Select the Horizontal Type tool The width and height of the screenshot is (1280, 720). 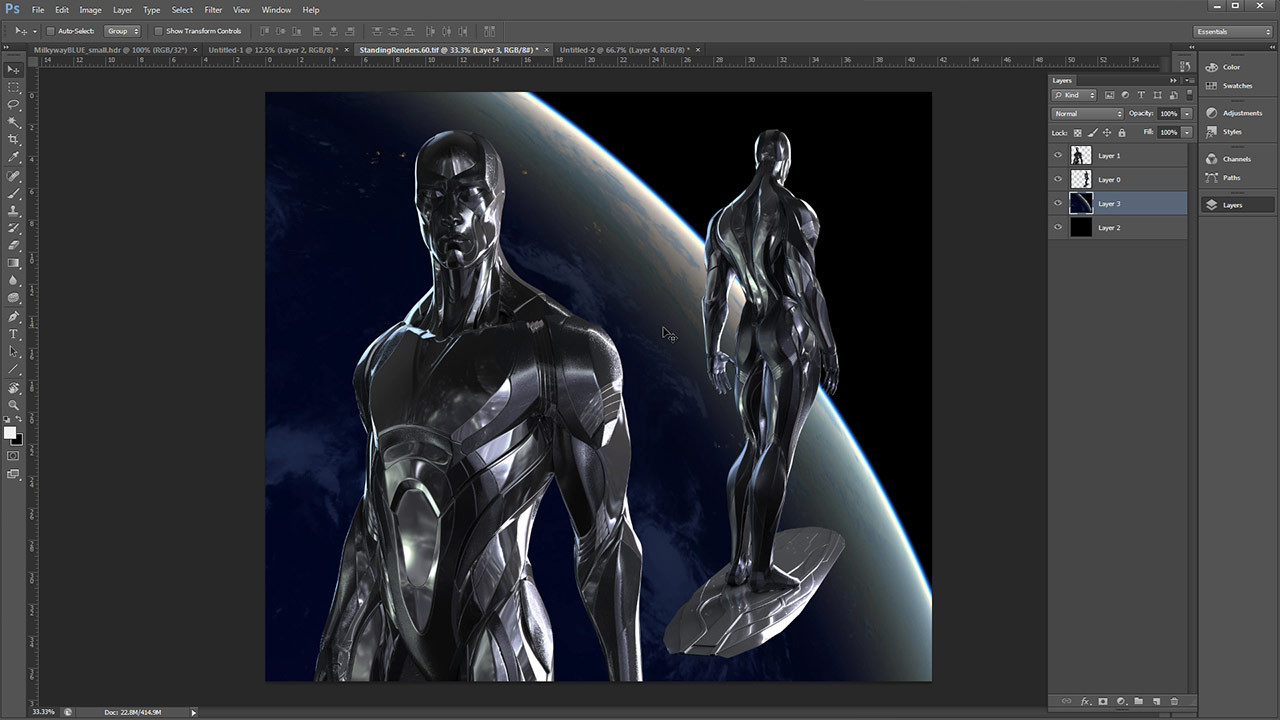[x=14, y=334]
